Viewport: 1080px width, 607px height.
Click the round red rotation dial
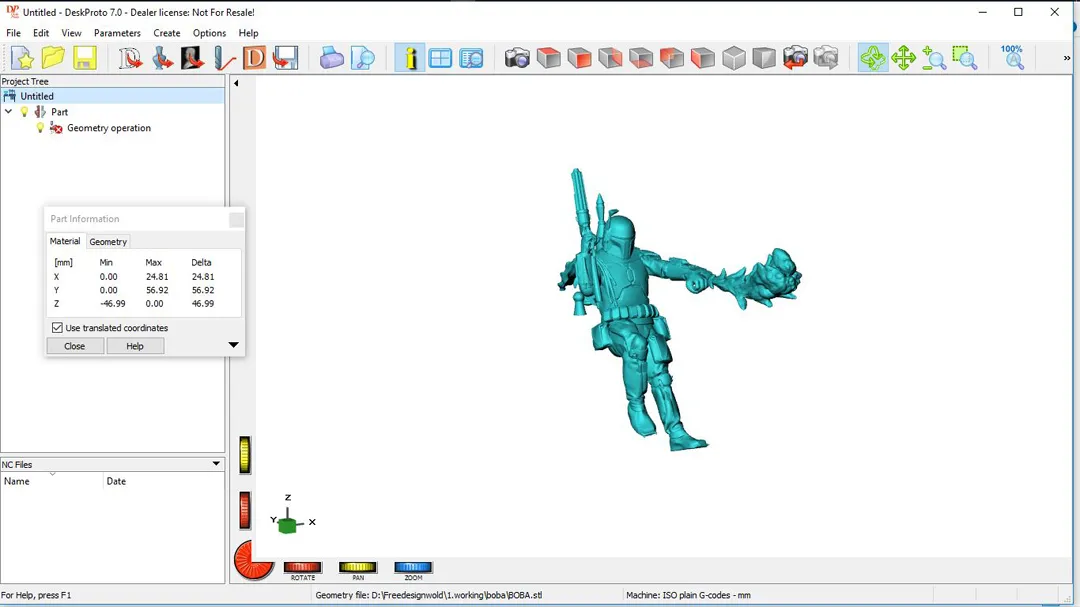coord(253,559)
